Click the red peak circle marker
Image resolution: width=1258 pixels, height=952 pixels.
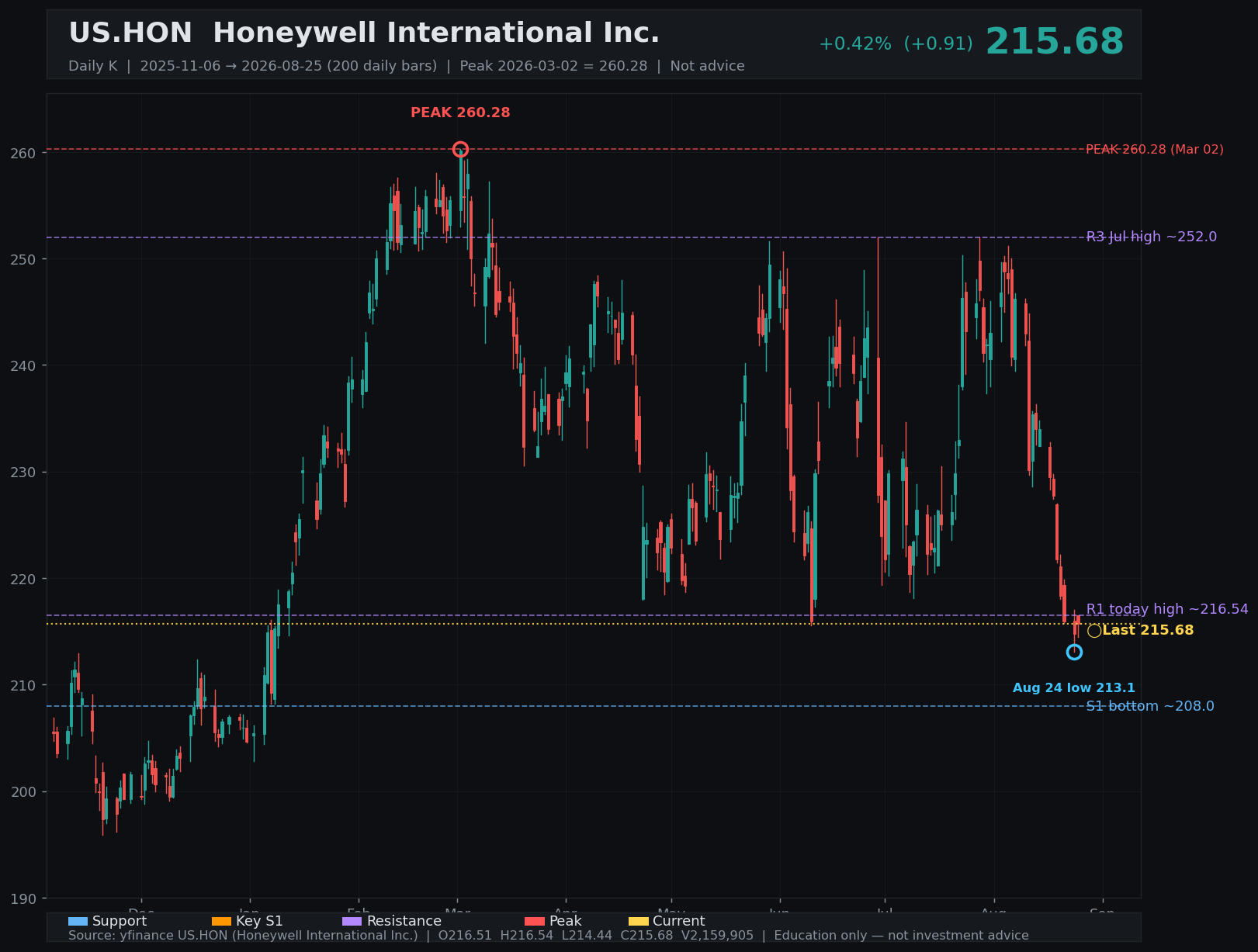tap(460, 149)
